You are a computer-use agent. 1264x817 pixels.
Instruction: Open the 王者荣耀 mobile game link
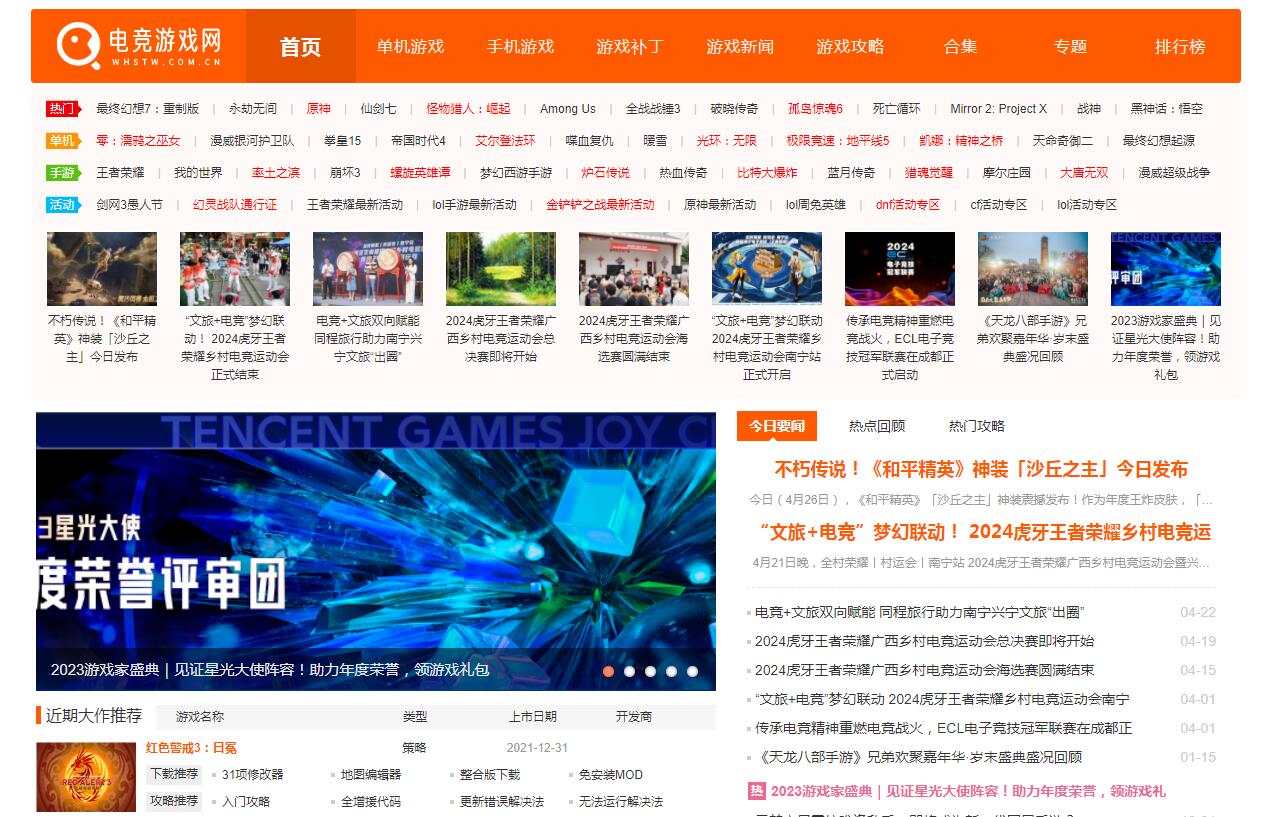tap(120, 172)
